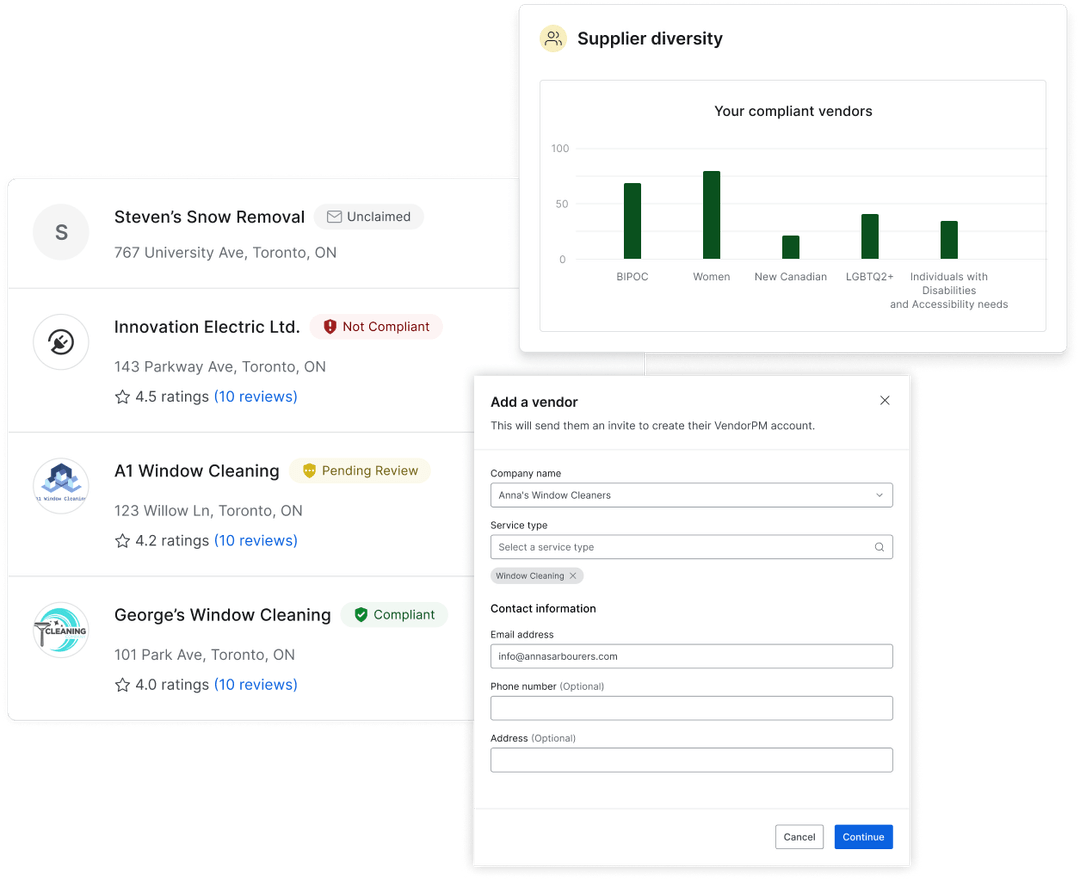Click the search magnifier in the Service type field
Image resolution: width=1080 pixels, height=879 pixels.
(879, 547)
